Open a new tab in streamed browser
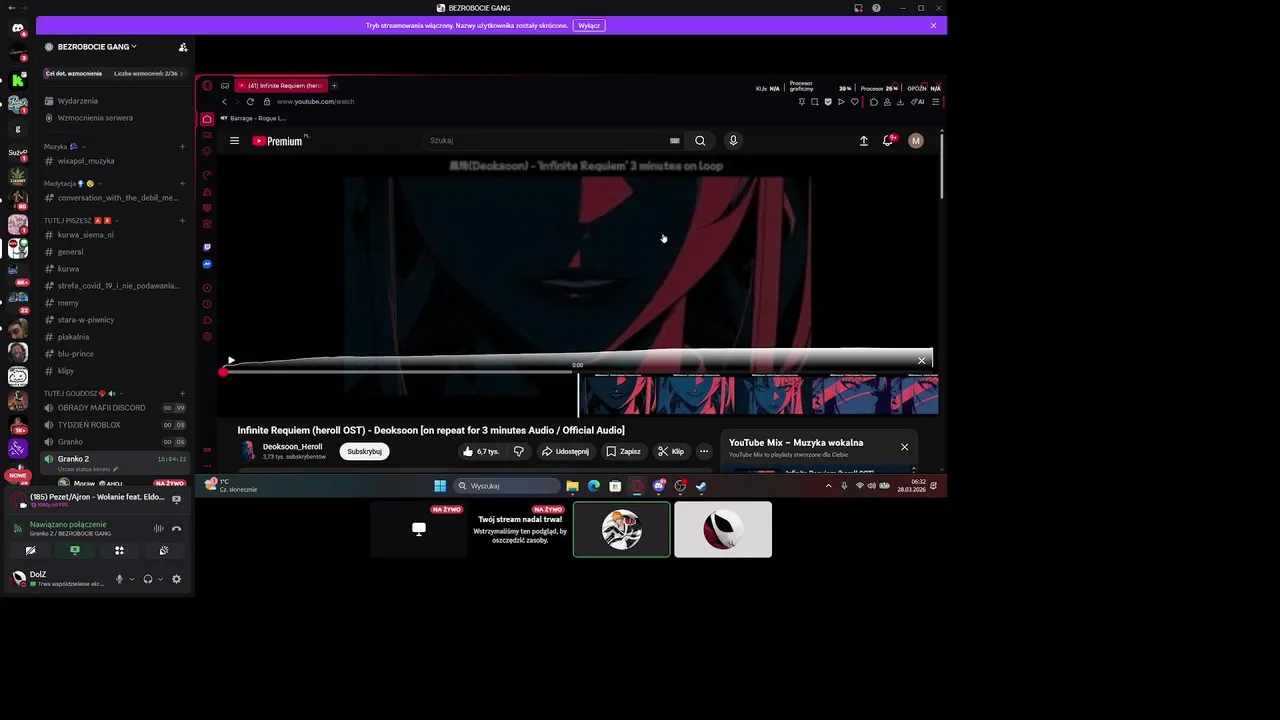1280x720 pixels. point(334,85)
